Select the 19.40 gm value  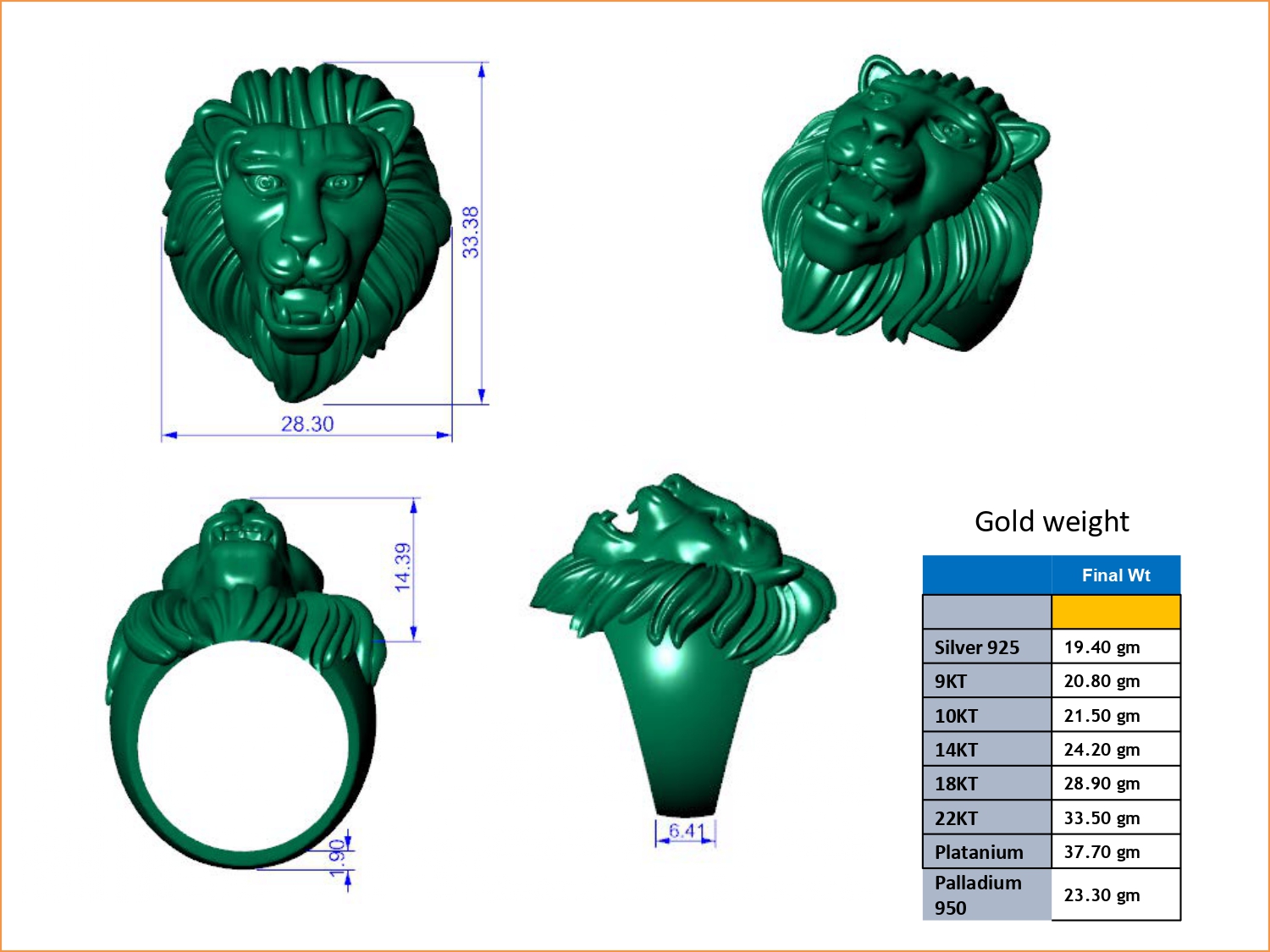click(x=1102, y=647)
